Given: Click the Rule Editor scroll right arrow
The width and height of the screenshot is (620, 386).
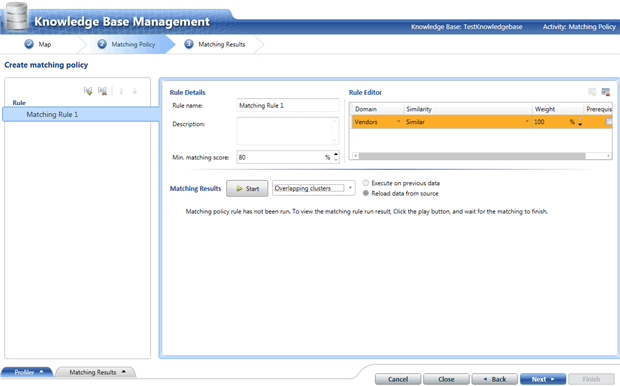Looking at the screenshot, I should (x=609, y=156).
